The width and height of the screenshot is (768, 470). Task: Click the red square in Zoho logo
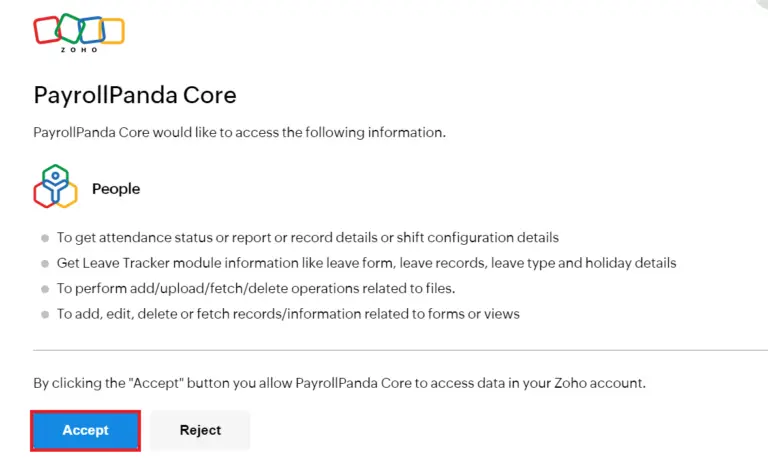click(x=47, y=30)
